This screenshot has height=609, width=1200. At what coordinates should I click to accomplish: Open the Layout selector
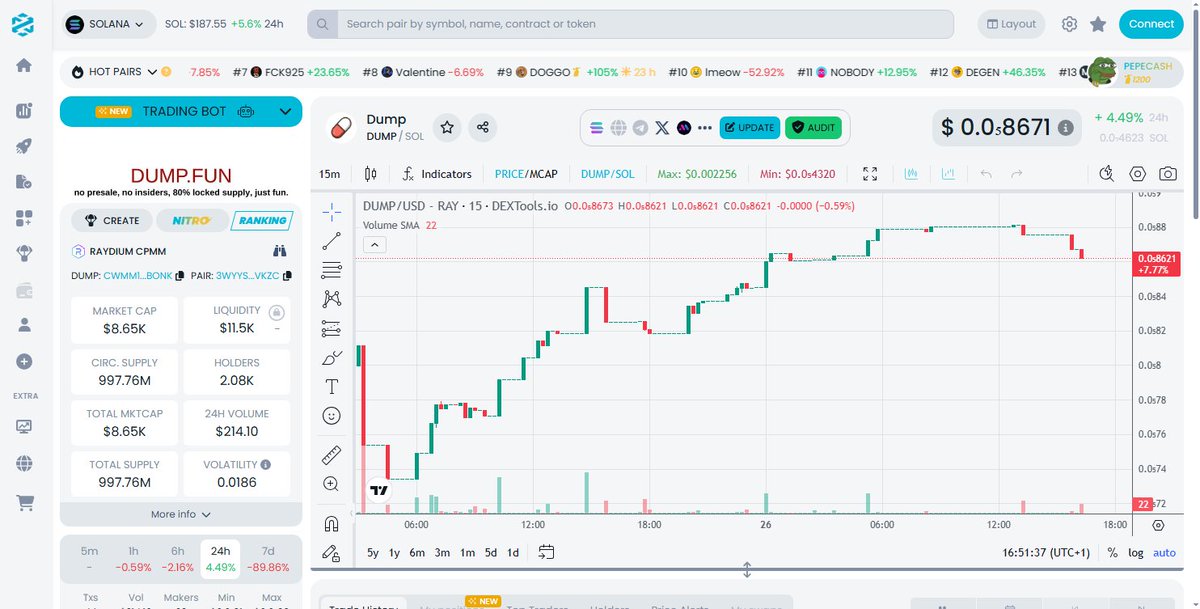[1010, 24]
